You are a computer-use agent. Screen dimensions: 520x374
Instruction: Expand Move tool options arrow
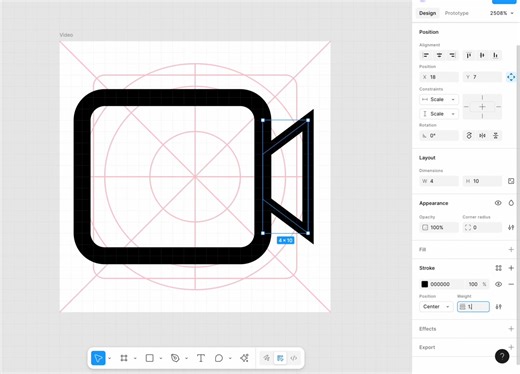(110, 358)
